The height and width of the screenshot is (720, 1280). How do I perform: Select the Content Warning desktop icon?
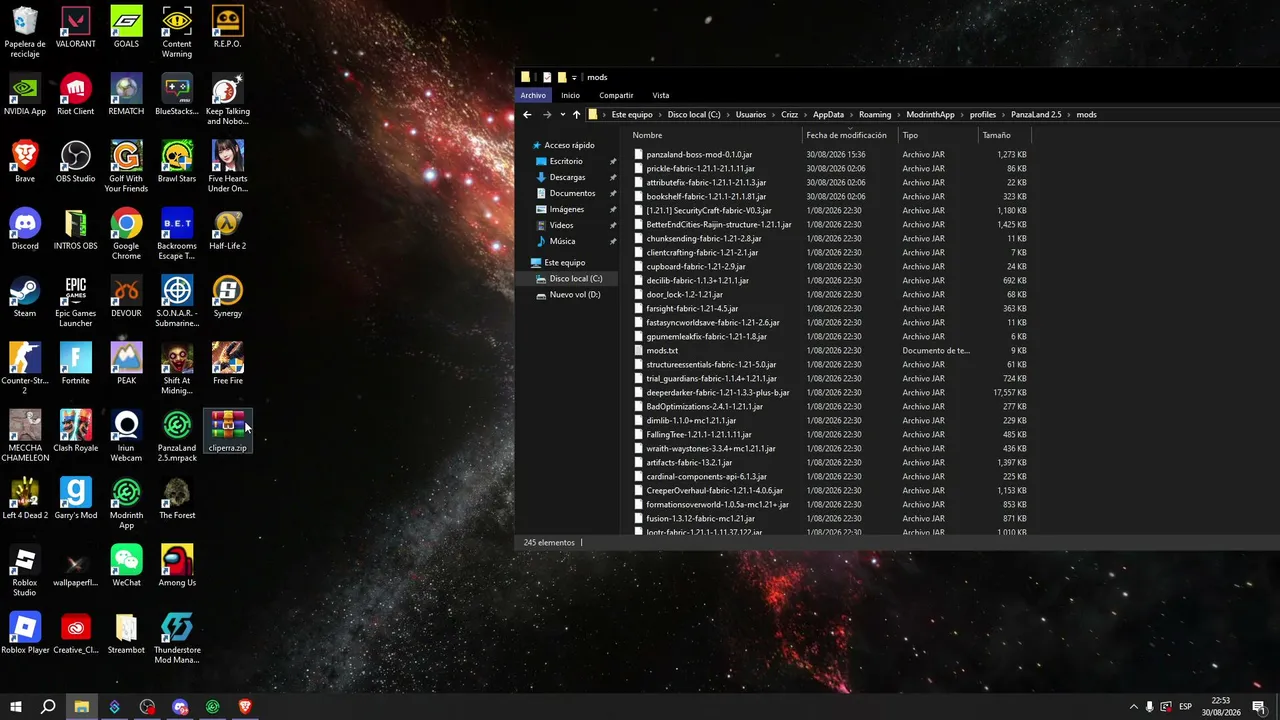[177, 32]
